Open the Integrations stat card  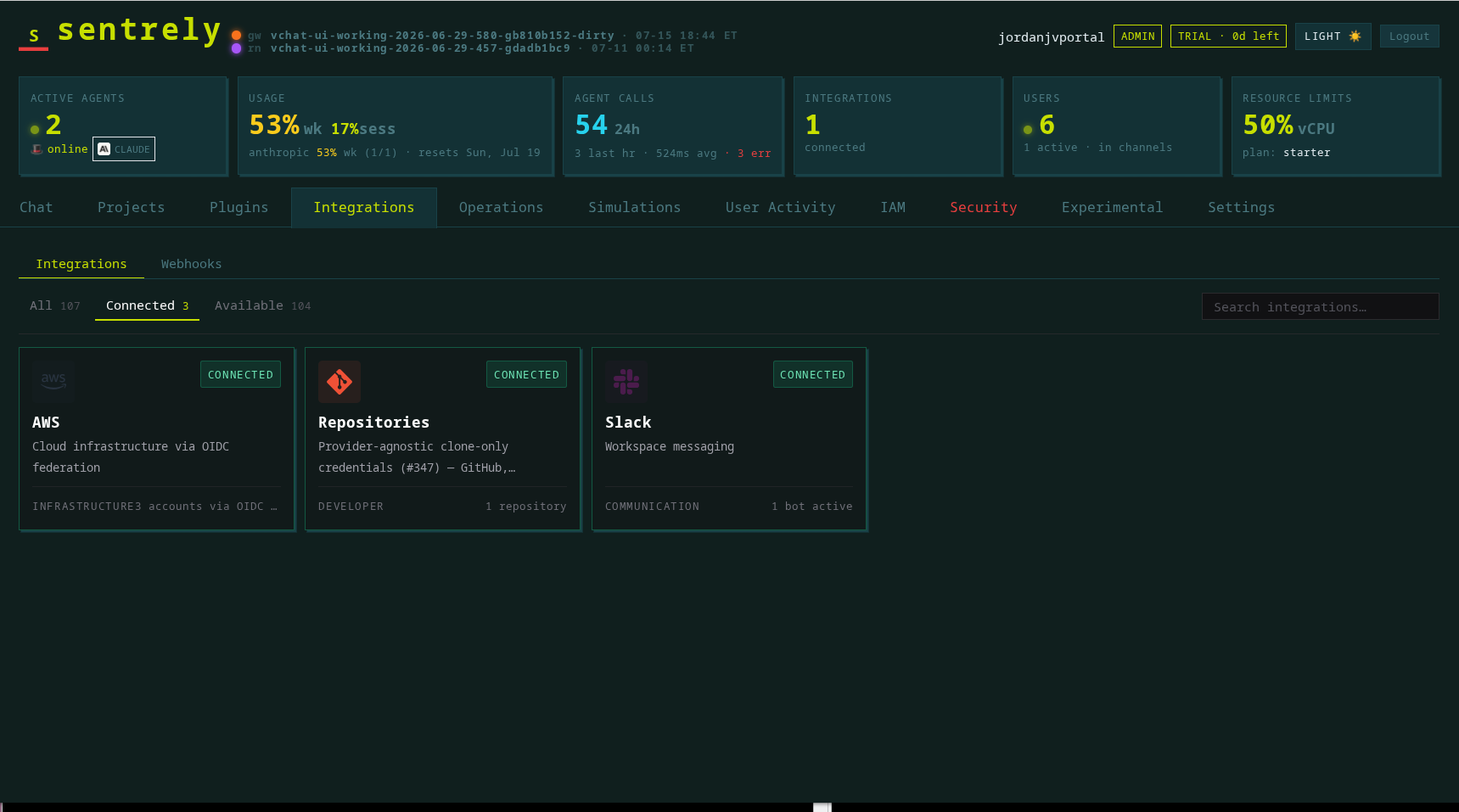pyautogui.click(x=898, y=126)
